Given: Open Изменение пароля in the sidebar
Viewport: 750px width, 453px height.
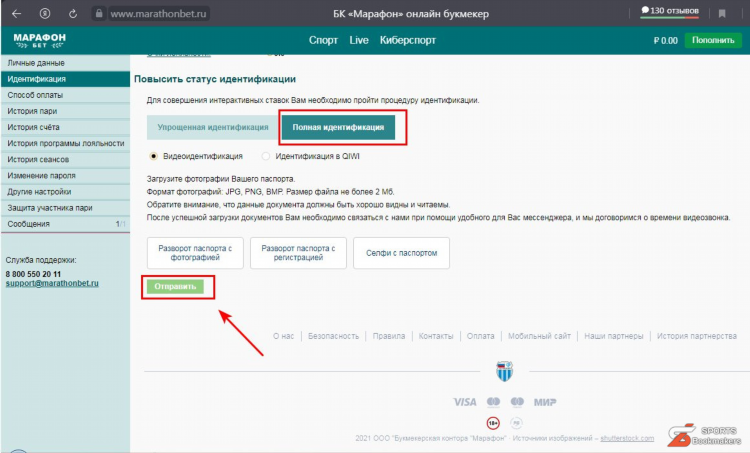Looking at the screenshot, I should point(65,176).
